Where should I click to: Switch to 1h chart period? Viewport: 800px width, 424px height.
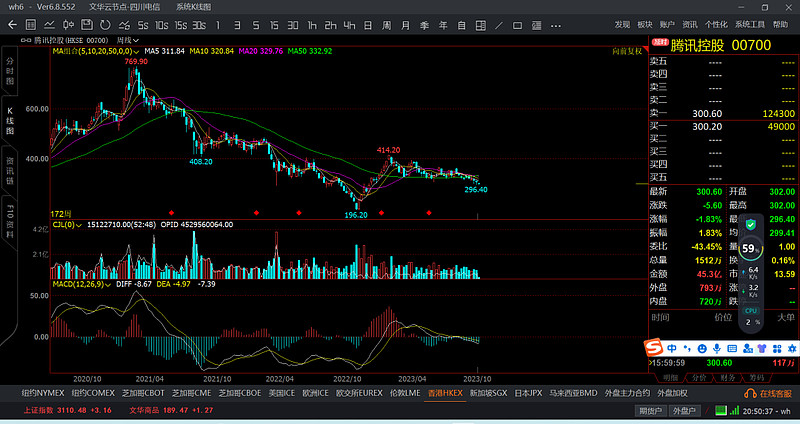coord(312,25)
